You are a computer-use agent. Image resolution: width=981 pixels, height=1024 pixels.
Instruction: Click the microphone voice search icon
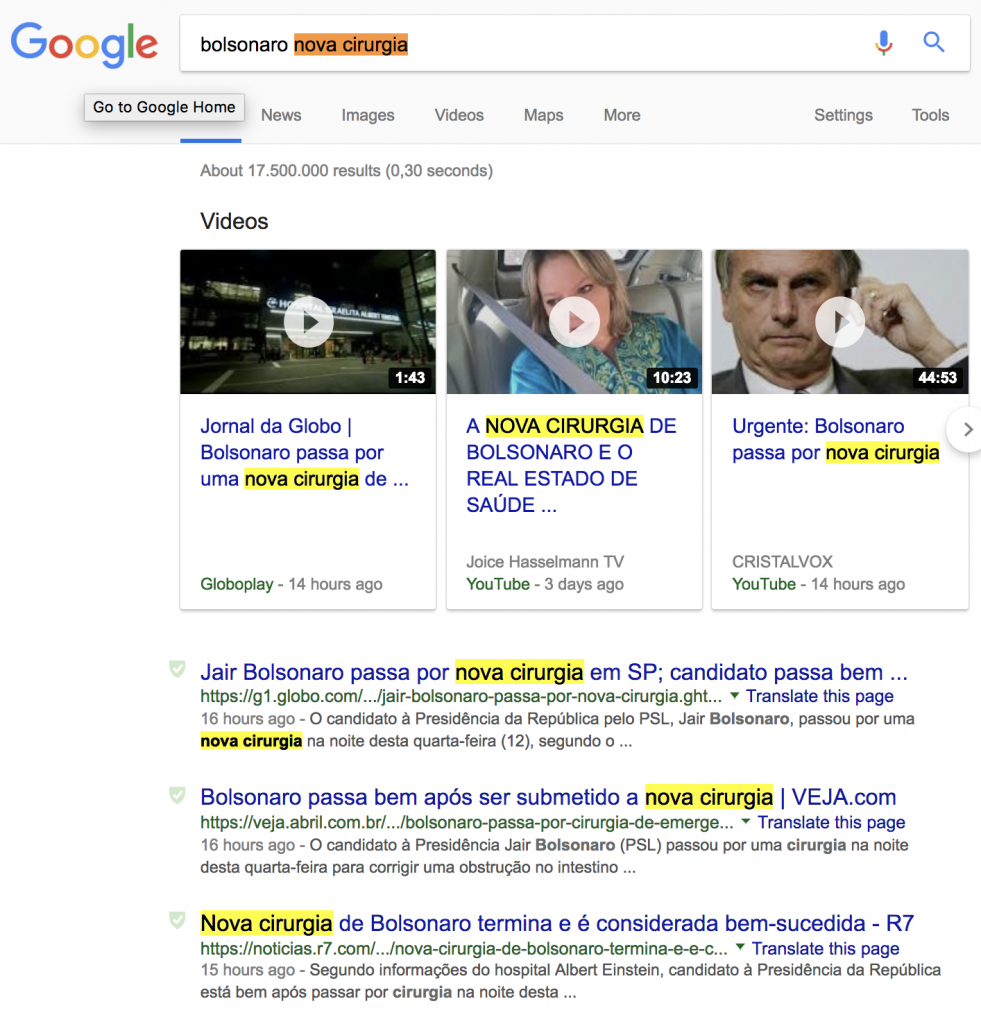883,43
